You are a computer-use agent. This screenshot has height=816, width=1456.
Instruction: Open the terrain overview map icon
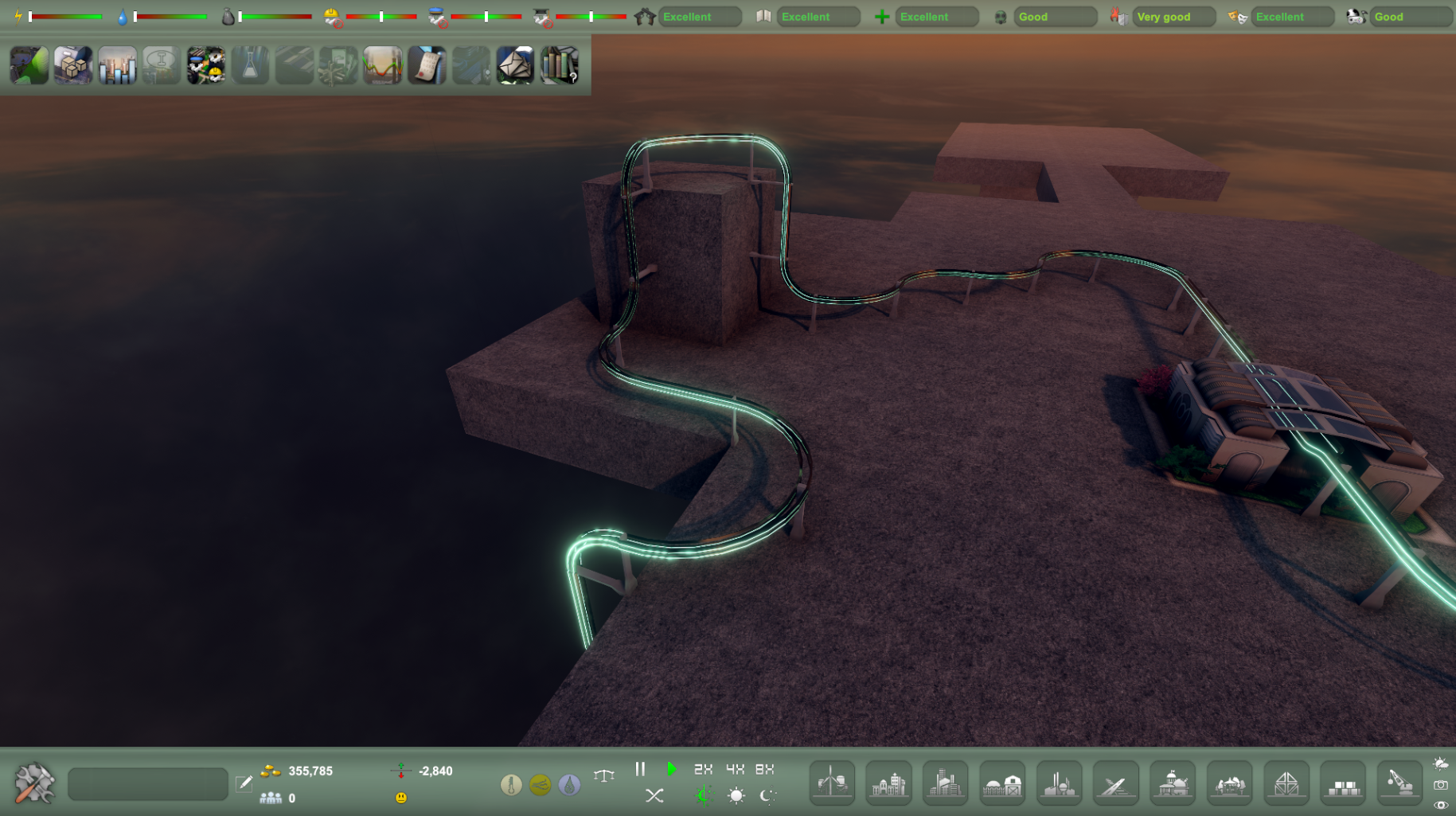click(29, 65)
